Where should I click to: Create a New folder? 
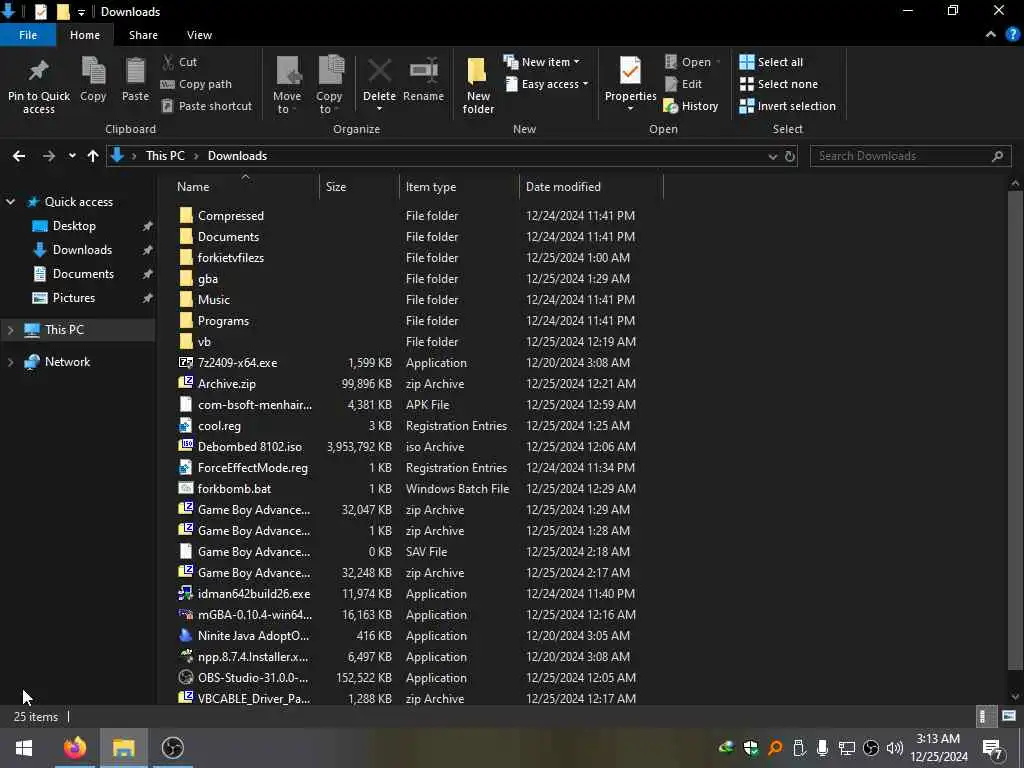pos(478,86)
